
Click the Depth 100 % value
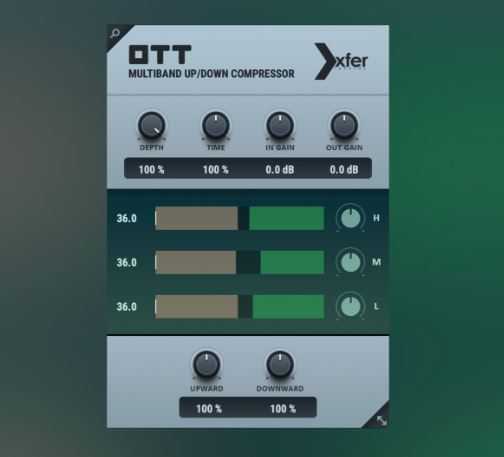point(151,169)
